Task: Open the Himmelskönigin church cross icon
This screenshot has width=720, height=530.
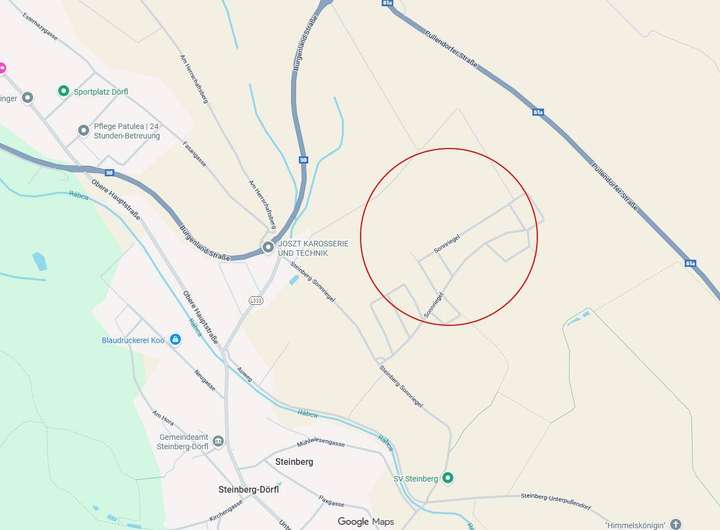Action: (x=675, y=524)
